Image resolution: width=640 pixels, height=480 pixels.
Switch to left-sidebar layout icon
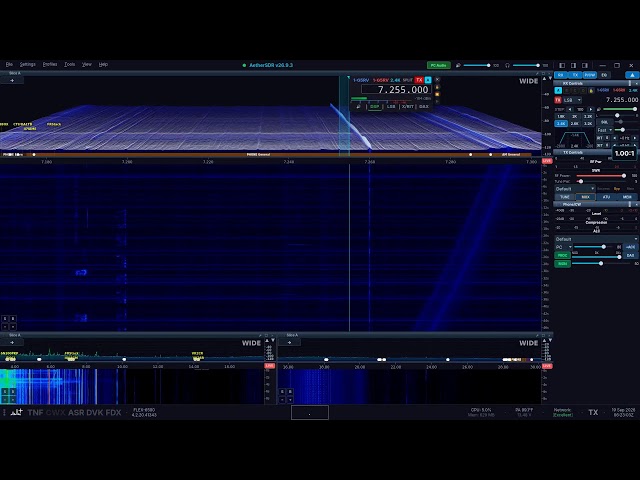point(562,65)
